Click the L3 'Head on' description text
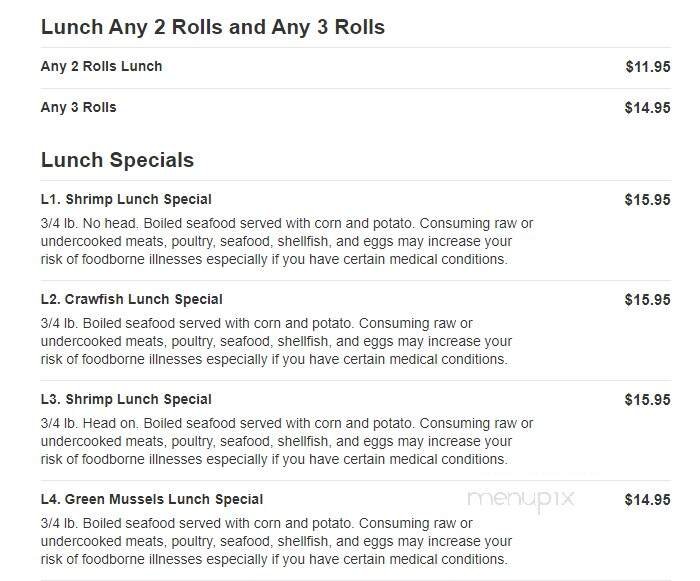 click(x=286, y=441)
